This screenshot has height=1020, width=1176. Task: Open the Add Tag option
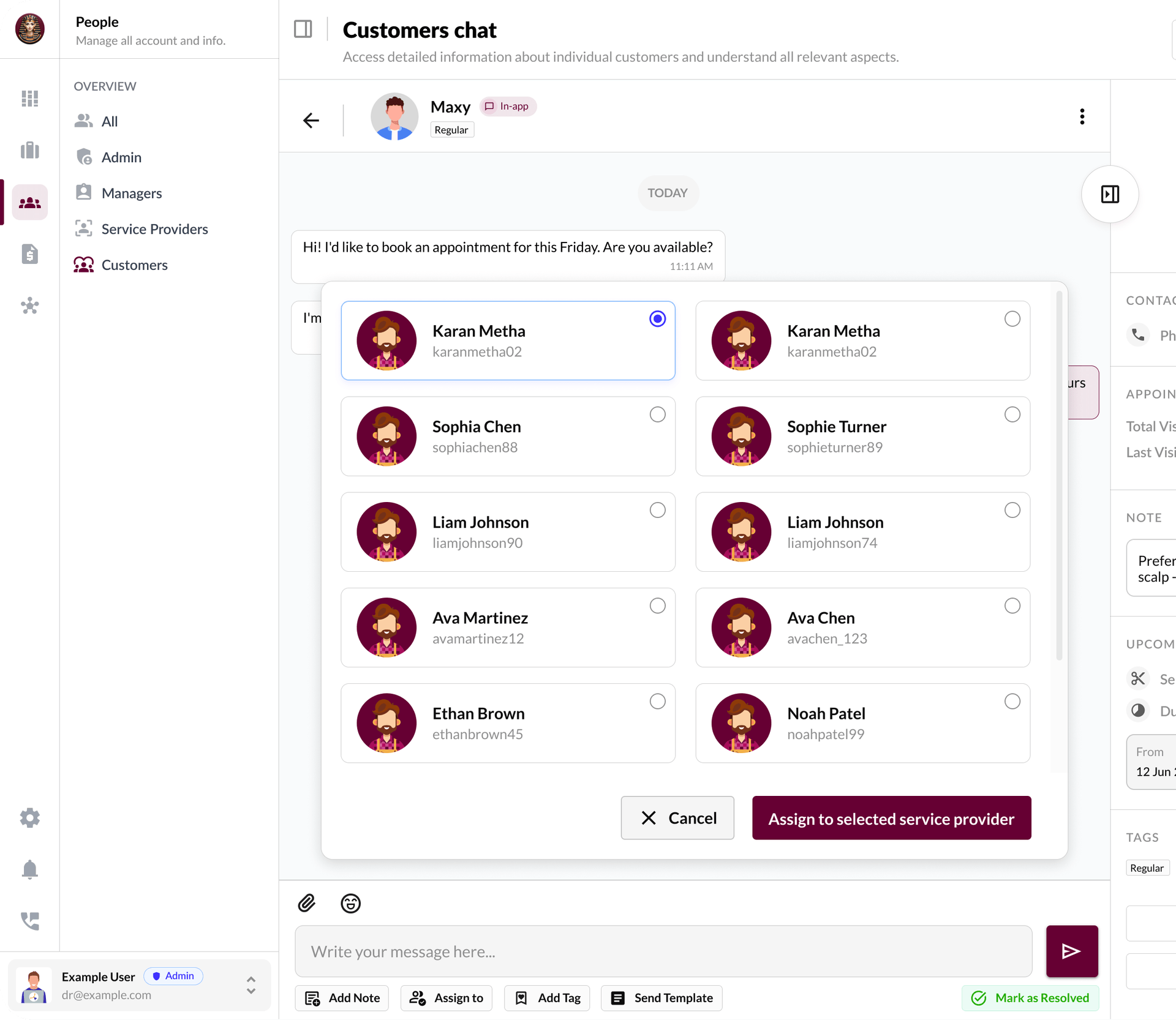pos(547,998)
